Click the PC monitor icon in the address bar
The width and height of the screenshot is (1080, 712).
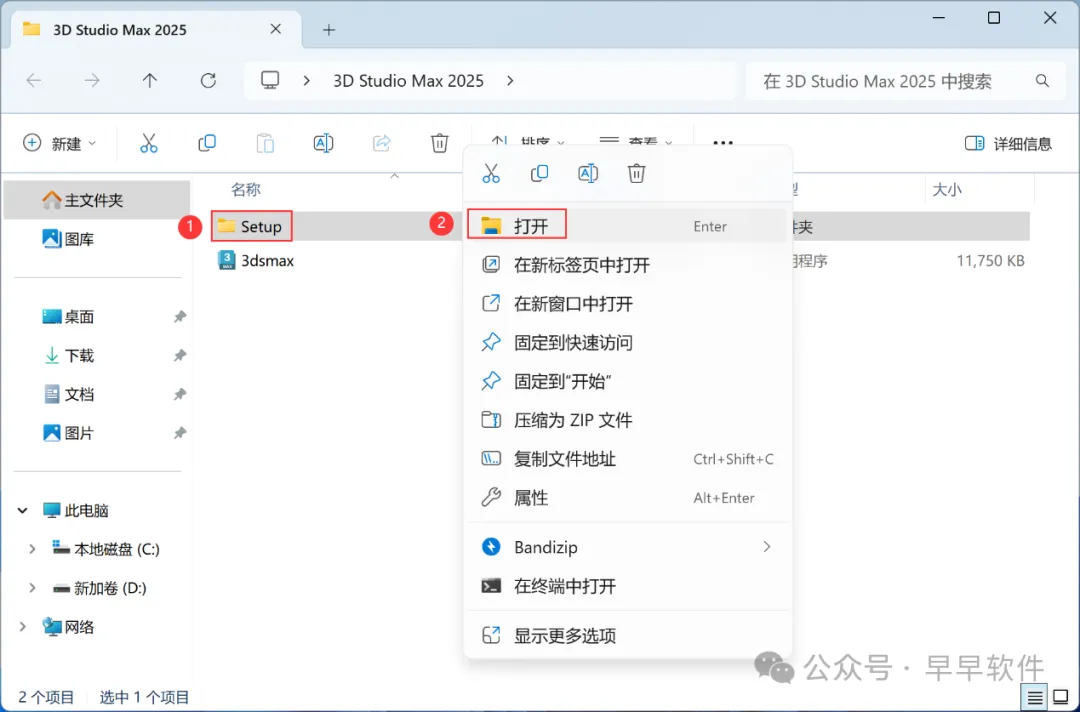(x=270, y=81)
